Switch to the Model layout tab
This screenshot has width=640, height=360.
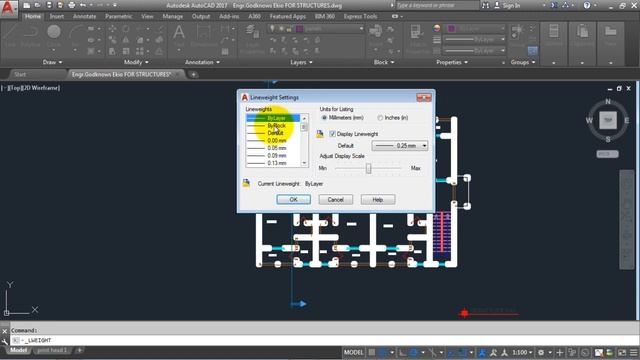(18, 350)
